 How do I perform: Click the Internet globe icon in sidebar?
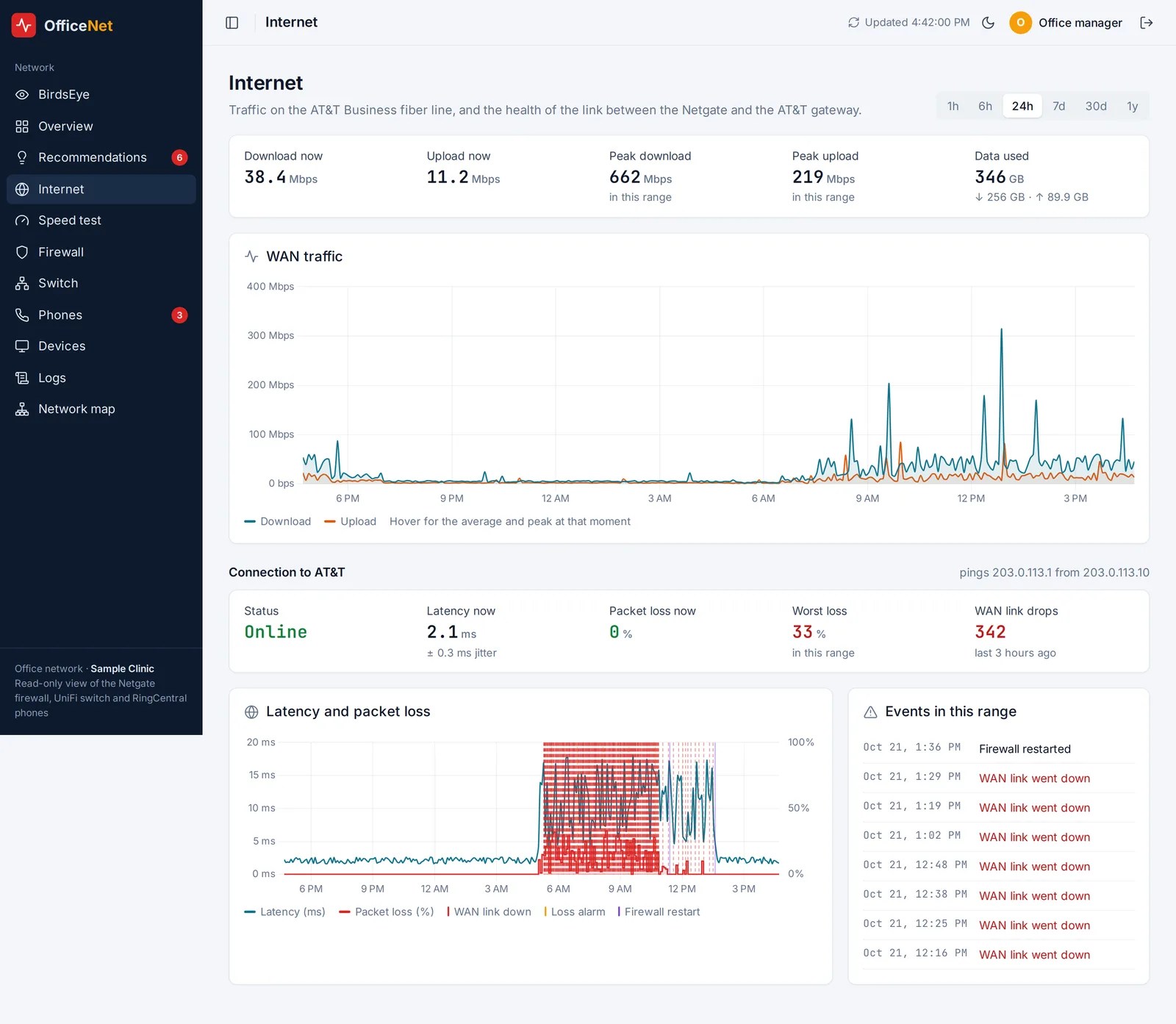point(22,189)
